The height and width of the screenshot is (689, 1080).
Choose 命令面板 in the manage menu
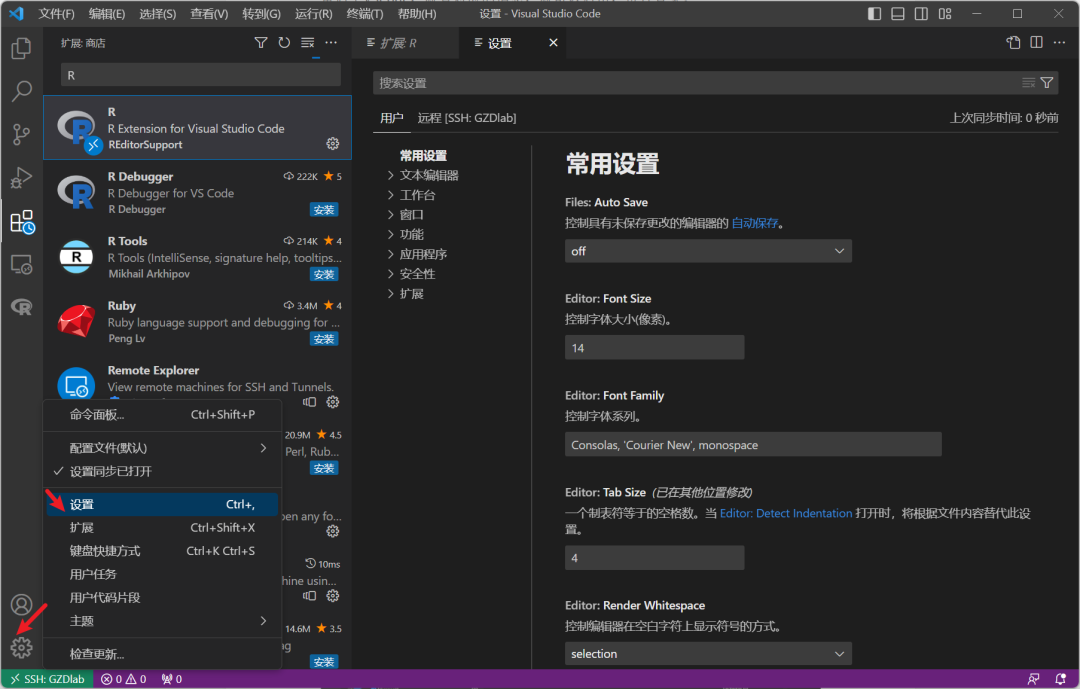(x=163, y=415)
